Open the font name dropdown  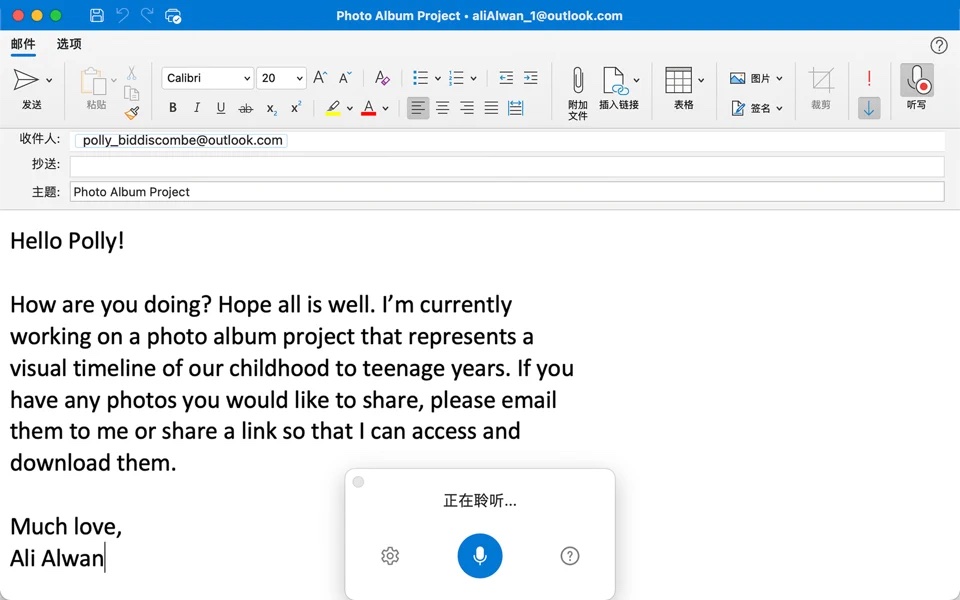click(x=246, y=77)
